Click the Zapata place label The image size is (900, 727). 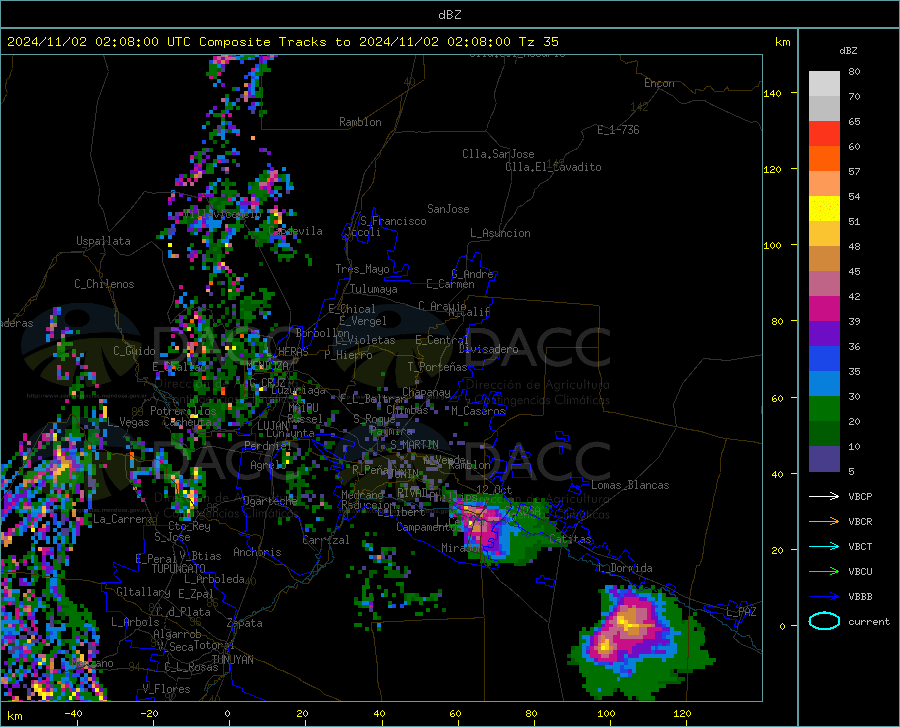(x=245, y=623)
